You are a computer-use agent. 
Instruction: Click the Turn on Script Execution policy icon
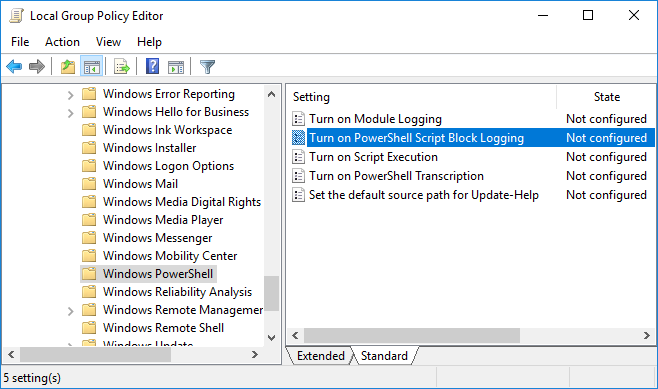pyautogui.click(x=298, y=157)
